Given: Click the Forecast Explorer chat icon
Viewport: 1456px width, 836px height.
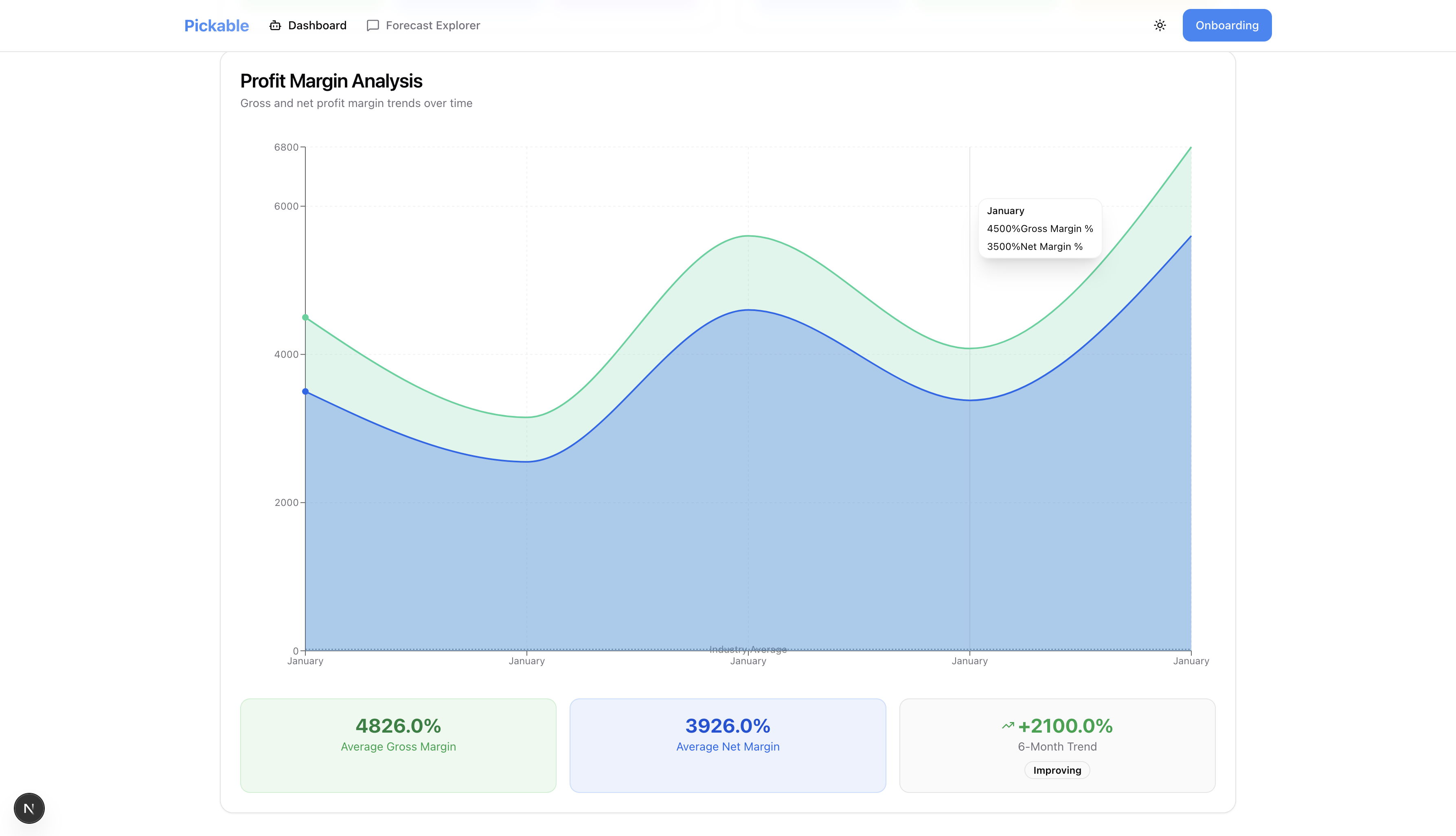Looking at the screenshot, I should click(373, 25).
